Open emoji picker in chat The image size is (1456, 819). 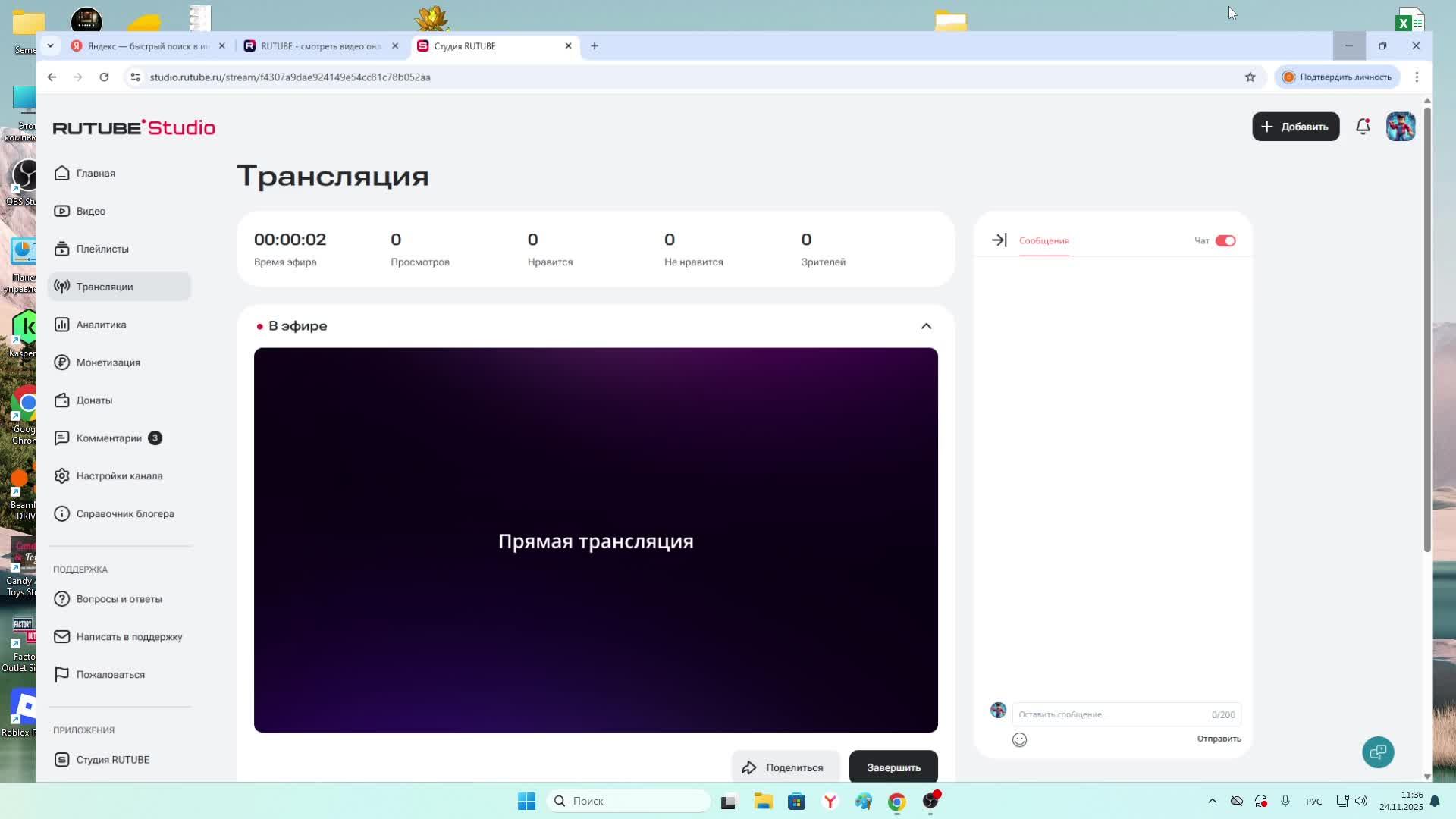(x=1019, y=739)
